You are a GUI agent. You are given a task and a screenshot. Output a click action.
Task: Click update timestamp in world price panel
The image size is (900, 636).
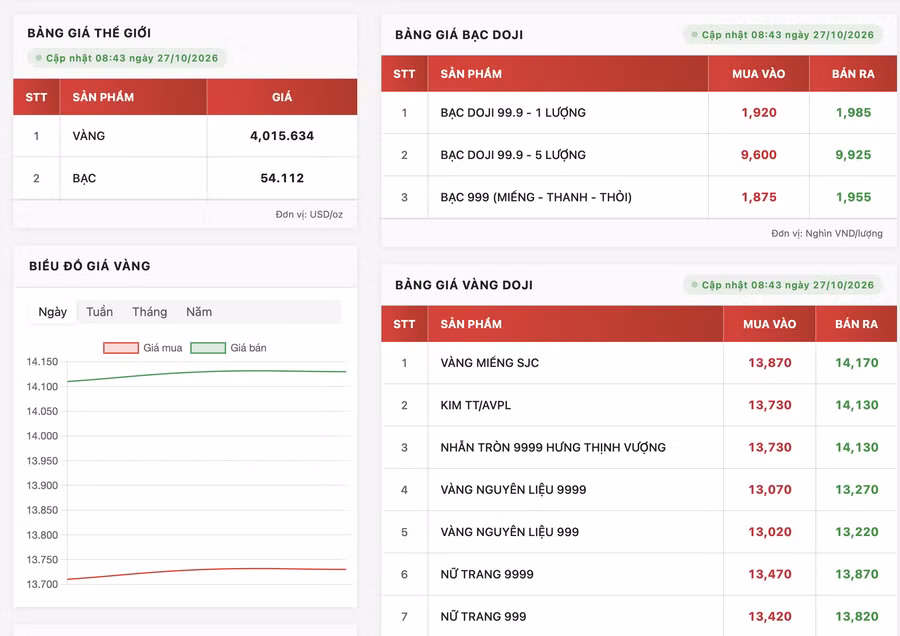127,58
